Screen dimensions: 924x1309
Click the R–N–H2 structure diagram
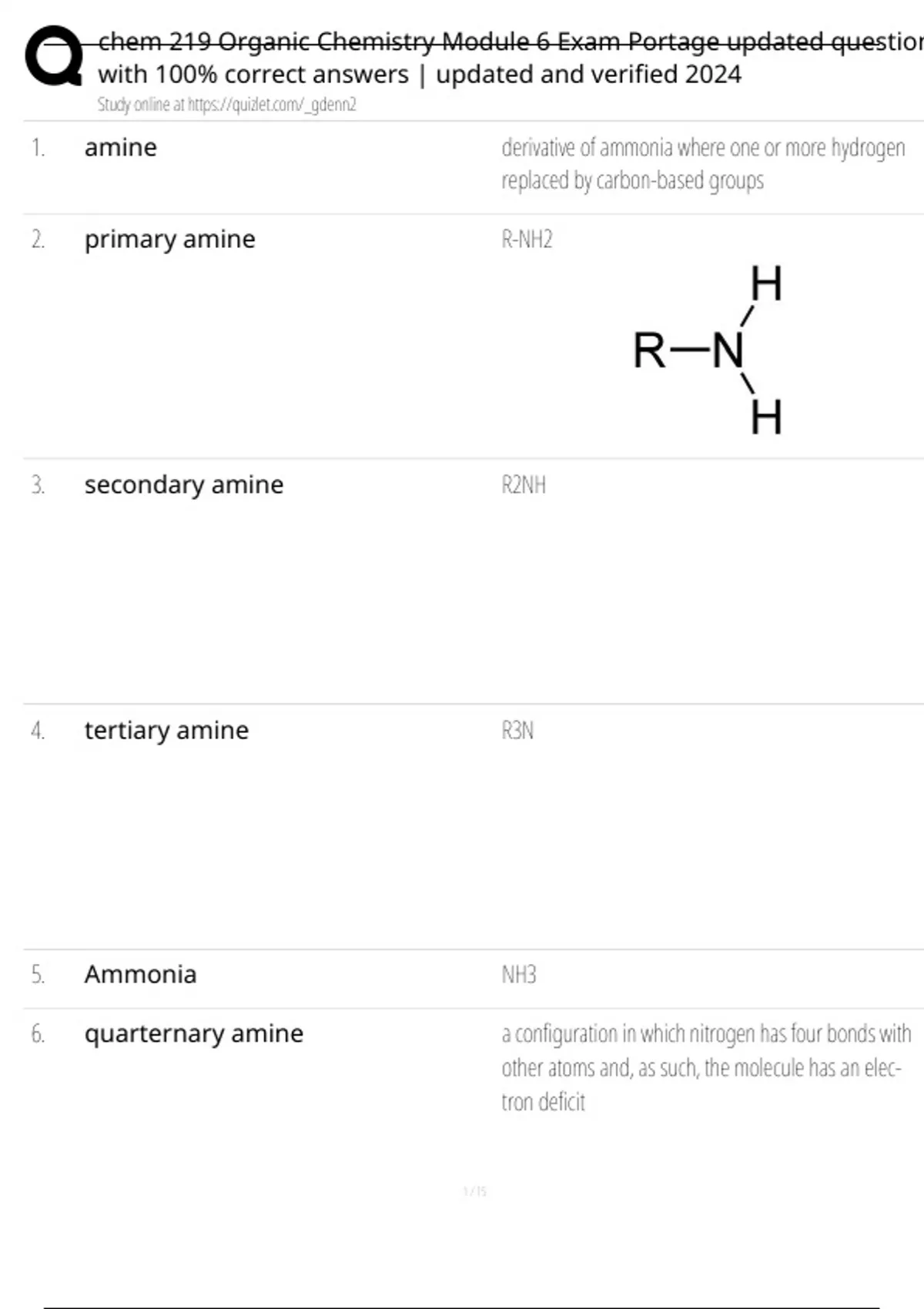point(708,350)
